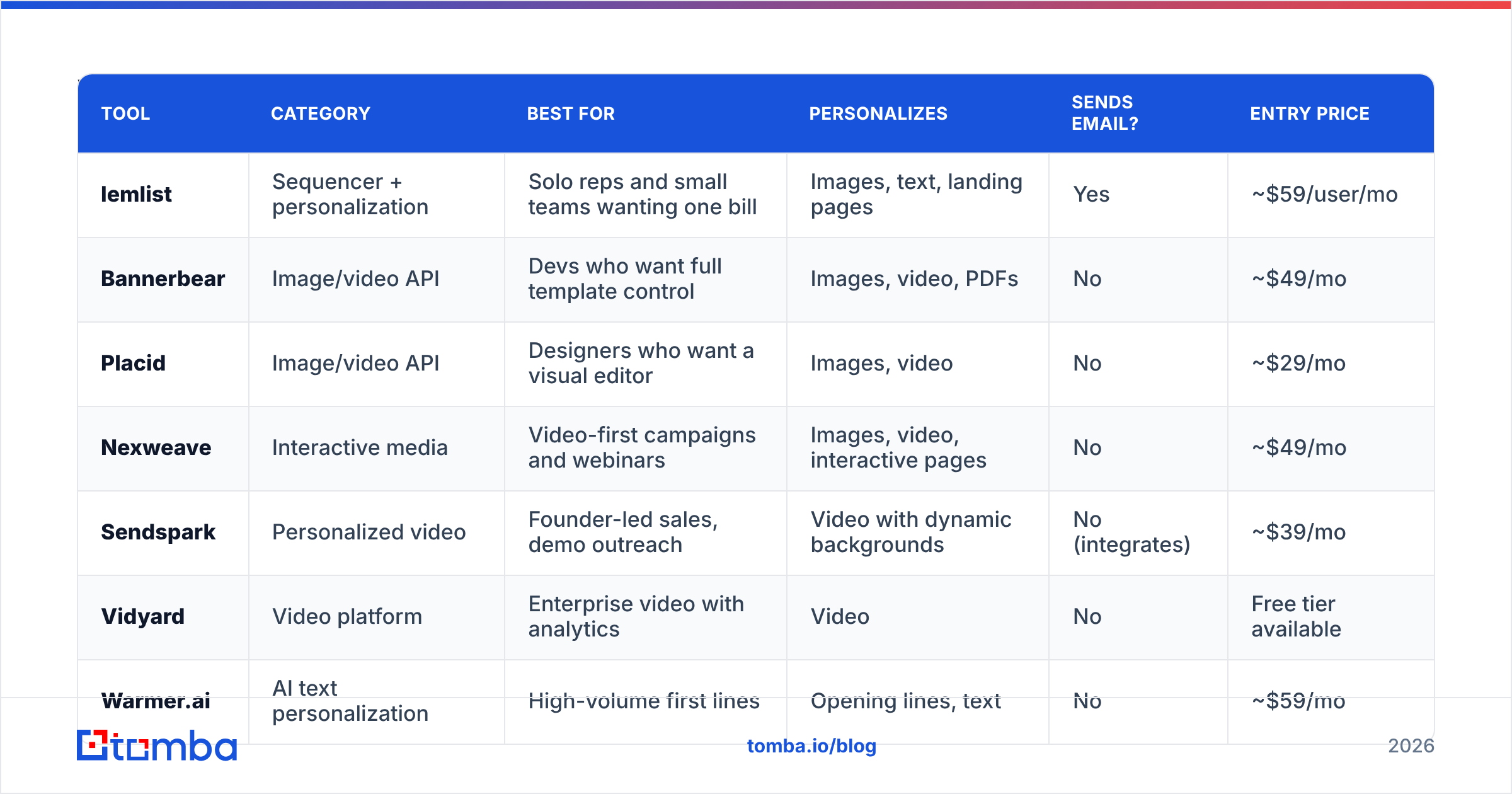Click the ENTRY PRICE column header
The image size is (1512, 794).
pos(1310,113)
